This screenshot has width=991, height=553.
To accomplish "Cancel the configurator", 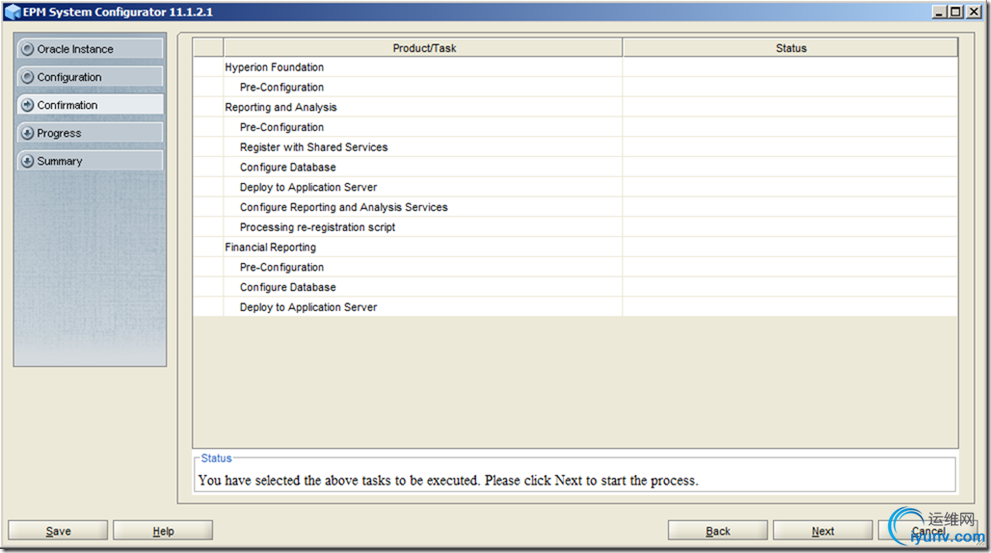I will (928, 531).
